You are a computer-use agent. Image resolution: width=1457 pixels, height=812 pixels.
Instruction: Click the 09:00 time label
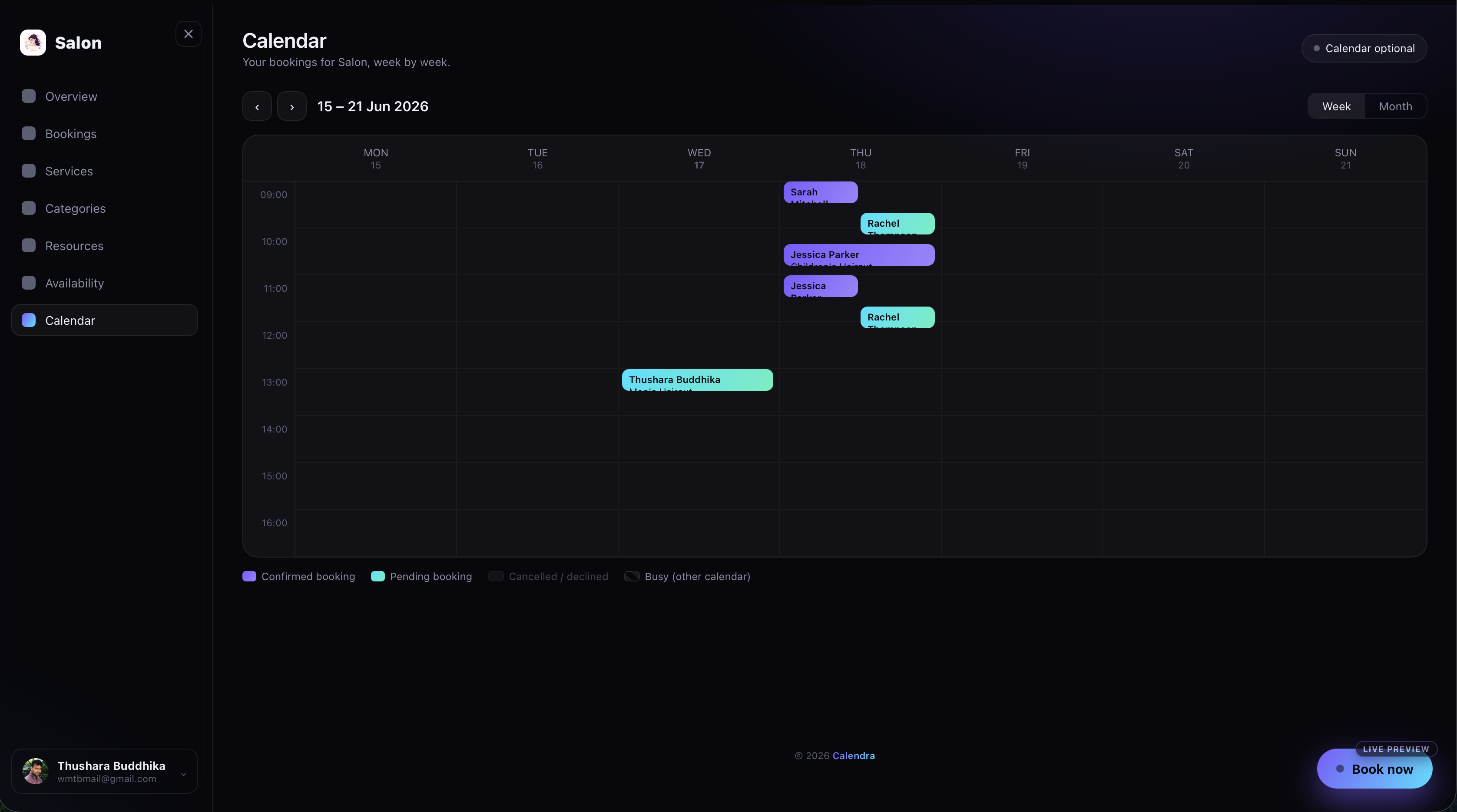pos(274,195)
